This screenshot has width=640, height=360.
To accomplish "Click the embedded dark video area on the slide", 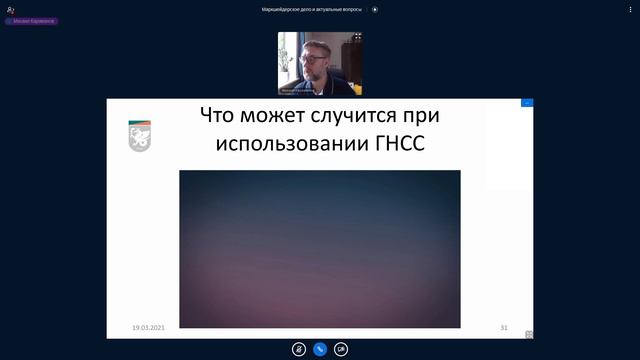I will point(320,249).
